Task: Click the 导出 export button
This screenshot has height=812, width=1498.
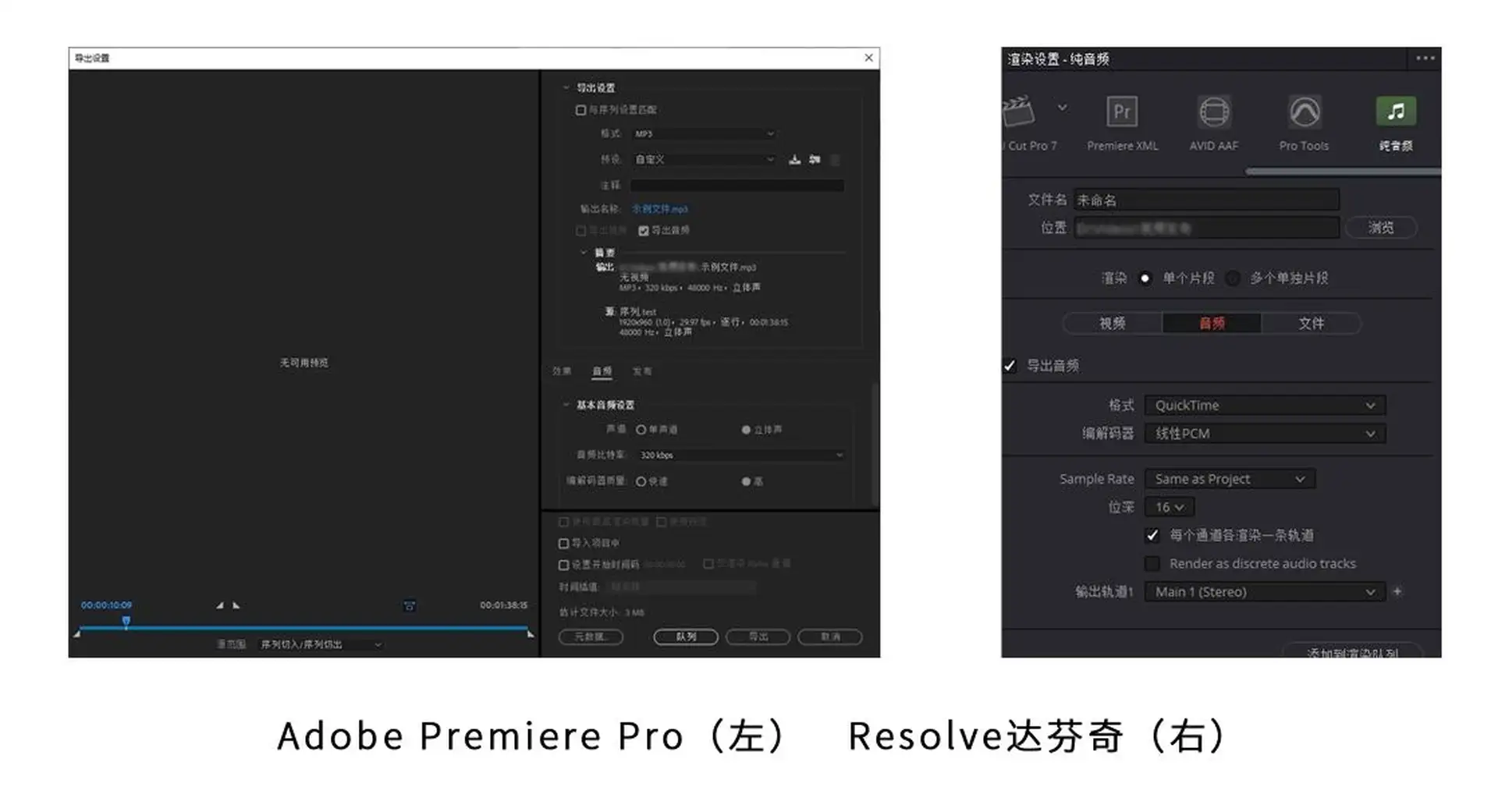Action: coord(758,637)
